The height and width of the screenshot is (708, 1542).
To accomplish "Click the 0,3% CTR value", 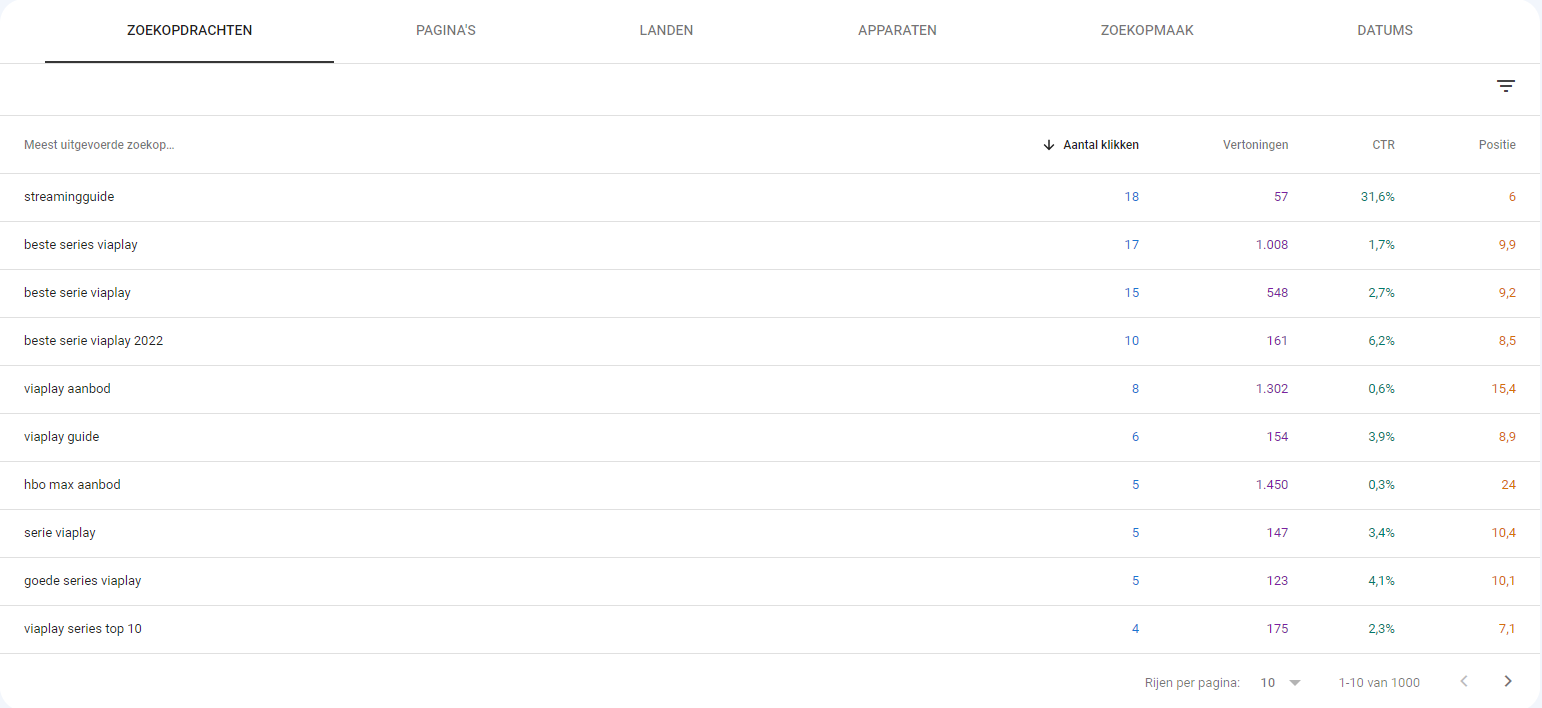I will pyautogui.click(x=1381, y=485).
